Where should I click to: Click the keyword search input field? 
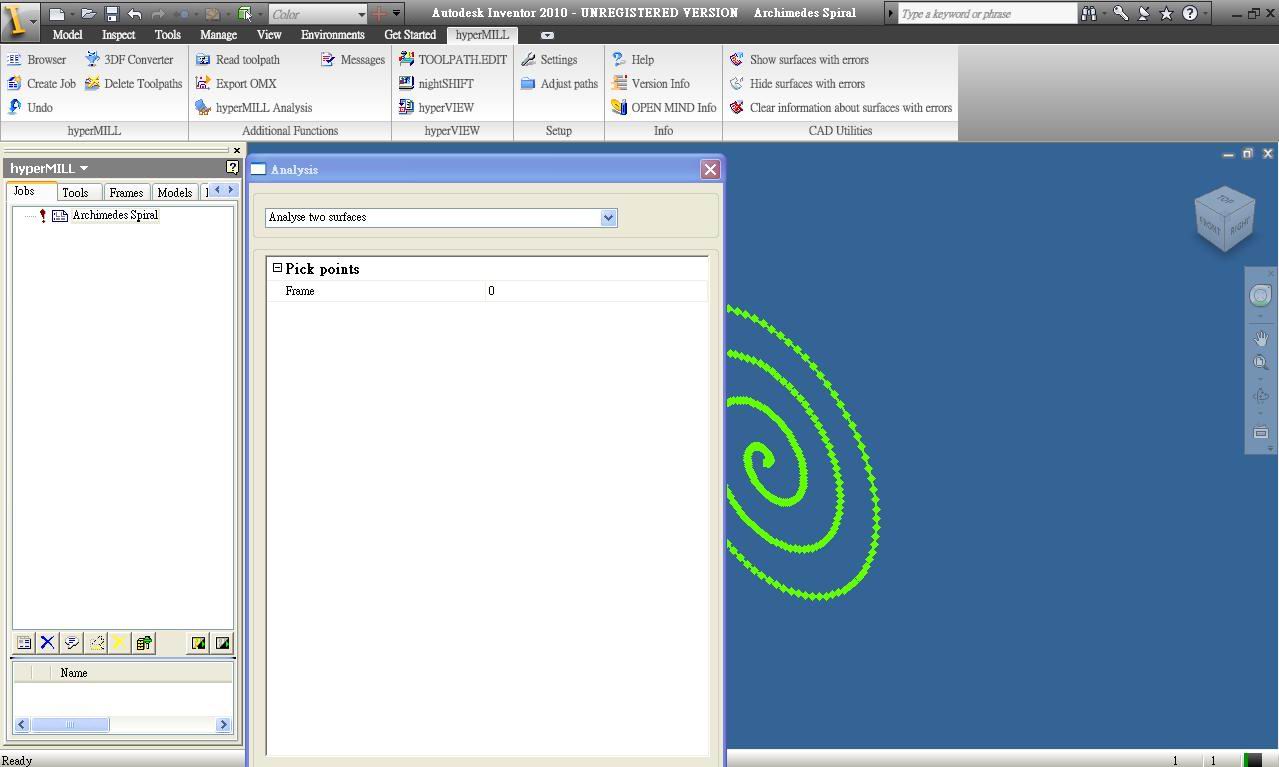(987, 14)
